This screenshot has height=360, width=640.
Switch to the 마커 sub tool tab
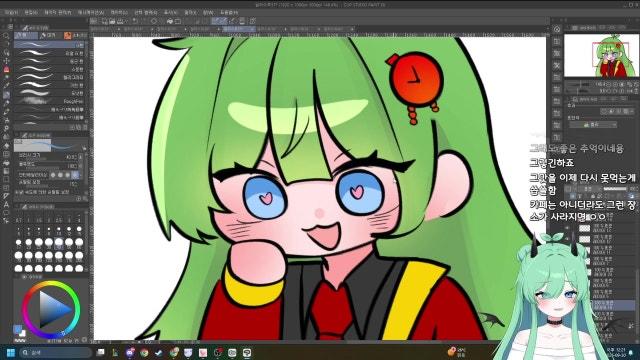(x=48, y=36)
